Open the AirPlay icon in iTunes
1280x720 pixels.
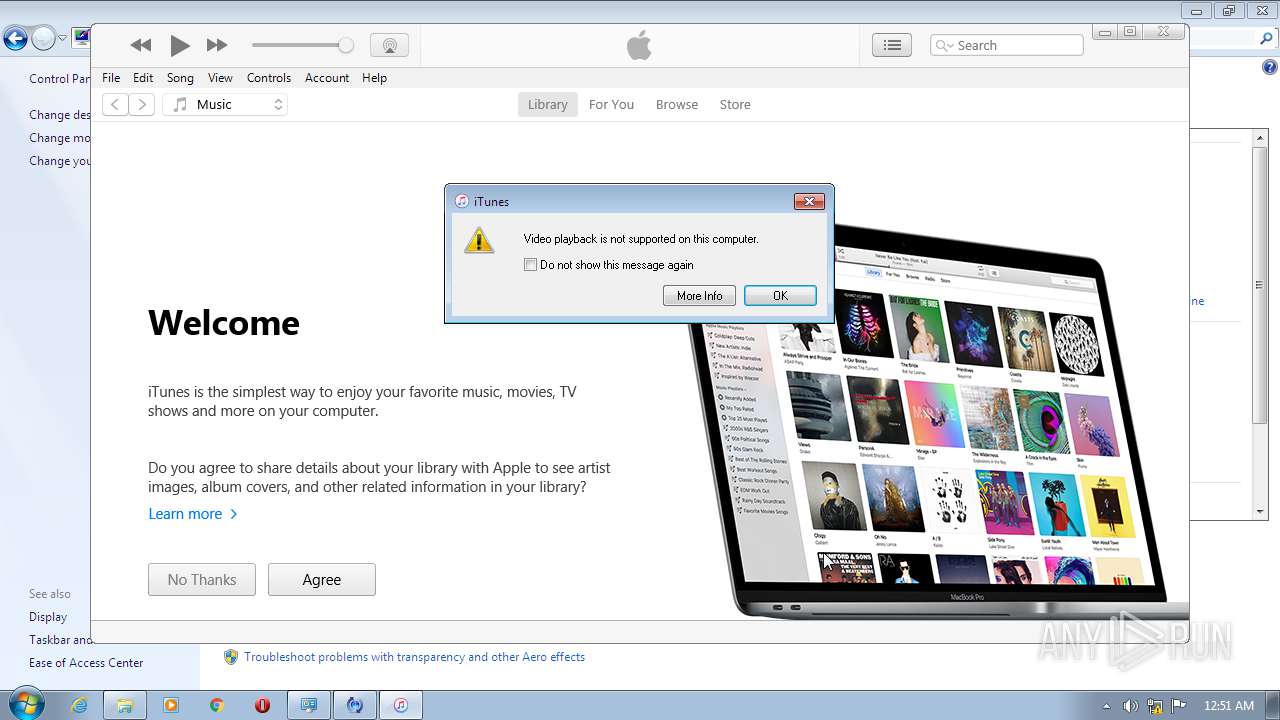tap(389, 45)
